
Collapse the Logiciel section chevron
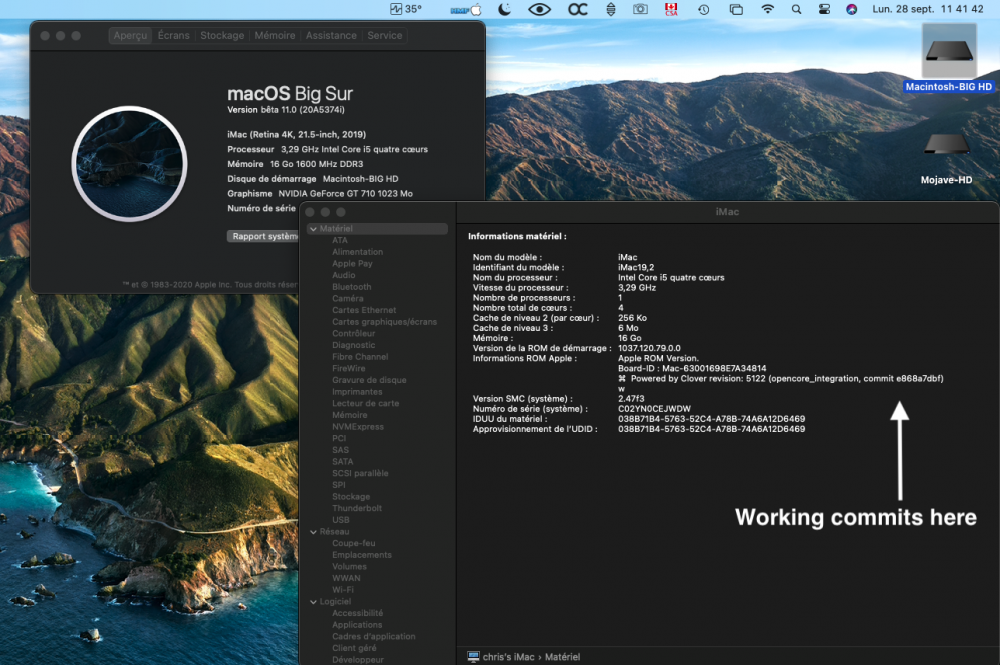(x=313, y=602)
